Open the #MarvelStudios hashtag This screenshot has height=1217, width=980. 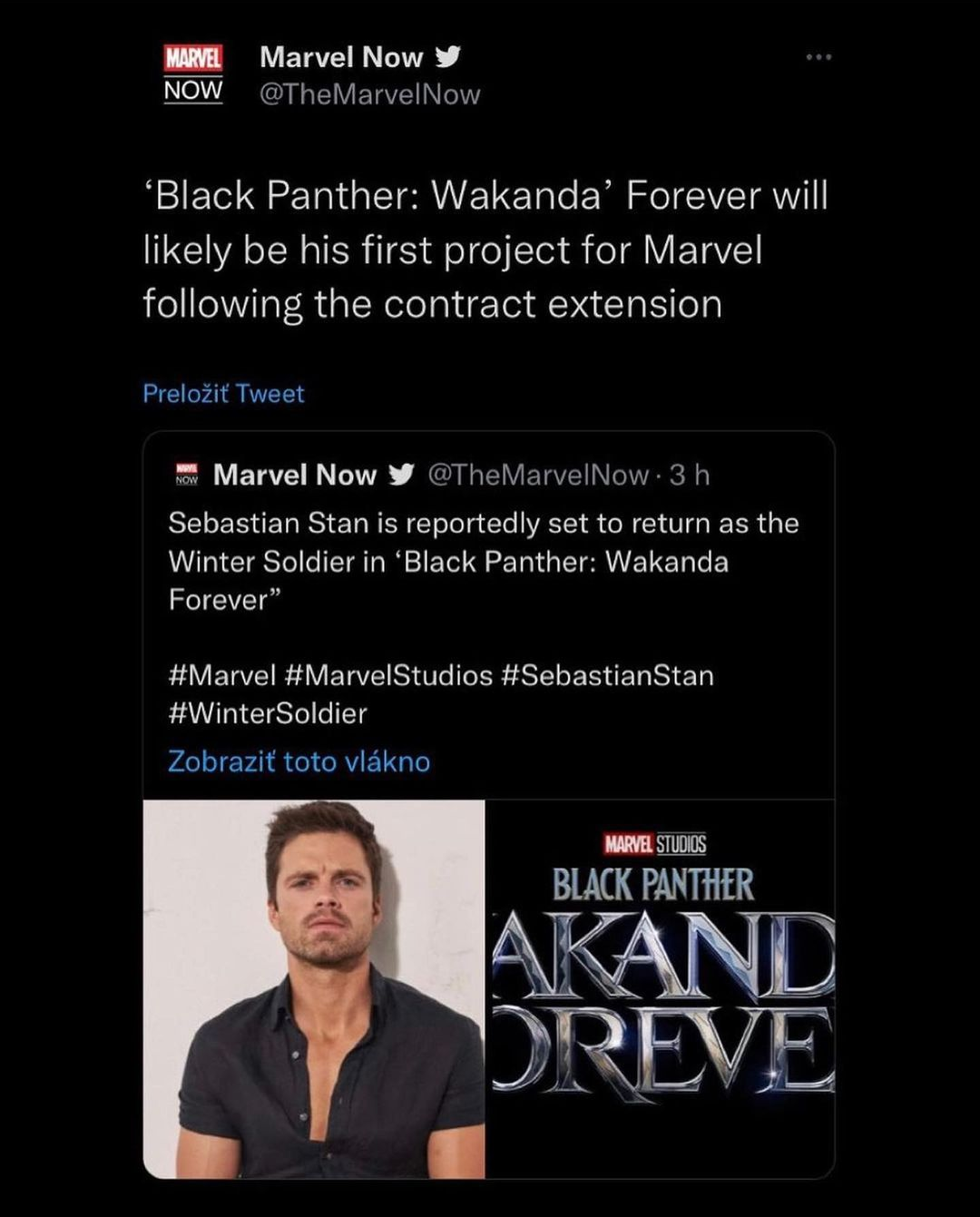[388, 675]
